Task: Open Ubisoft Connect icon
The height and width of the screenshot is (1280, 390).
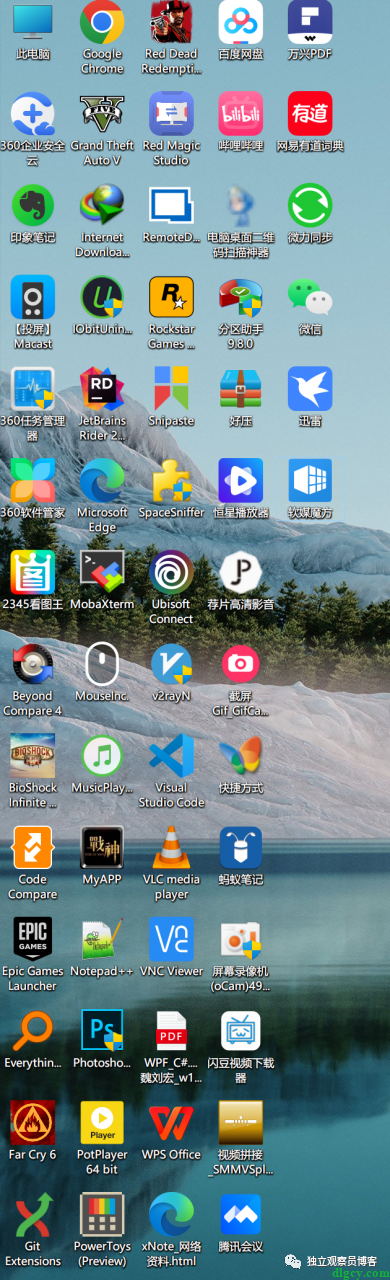Action: pos(171,572)
